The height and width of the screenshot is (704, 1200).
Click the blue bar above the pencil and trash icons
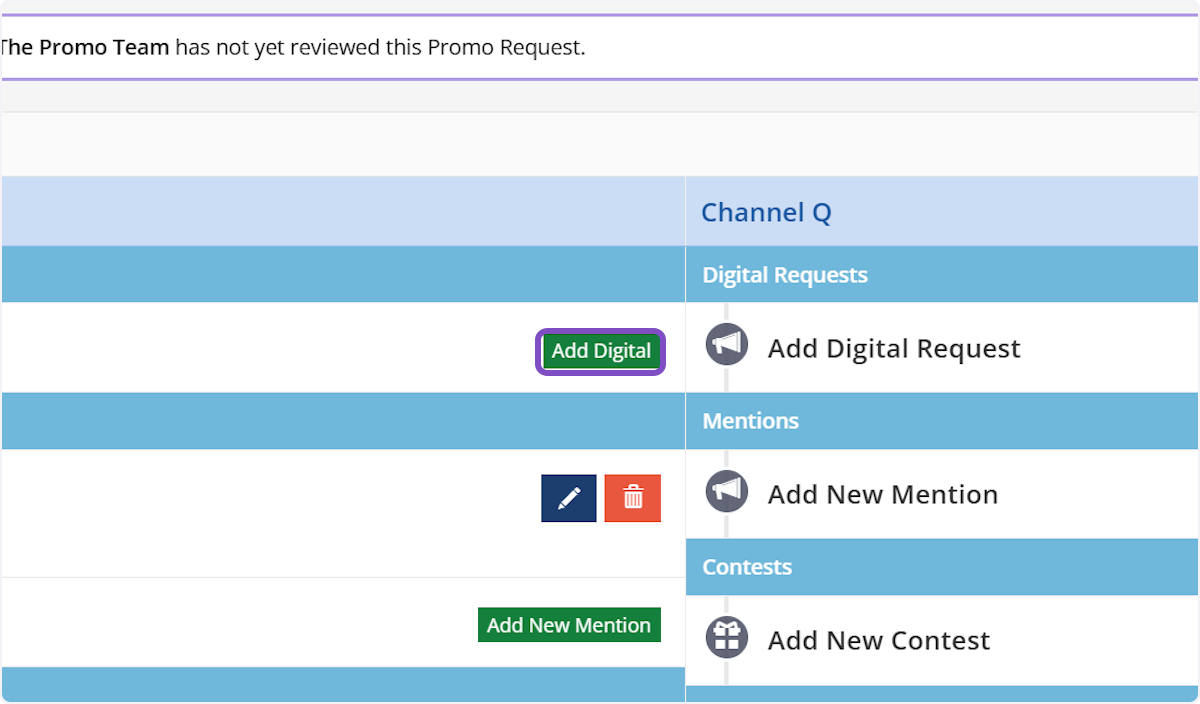[x=342, y=421]
